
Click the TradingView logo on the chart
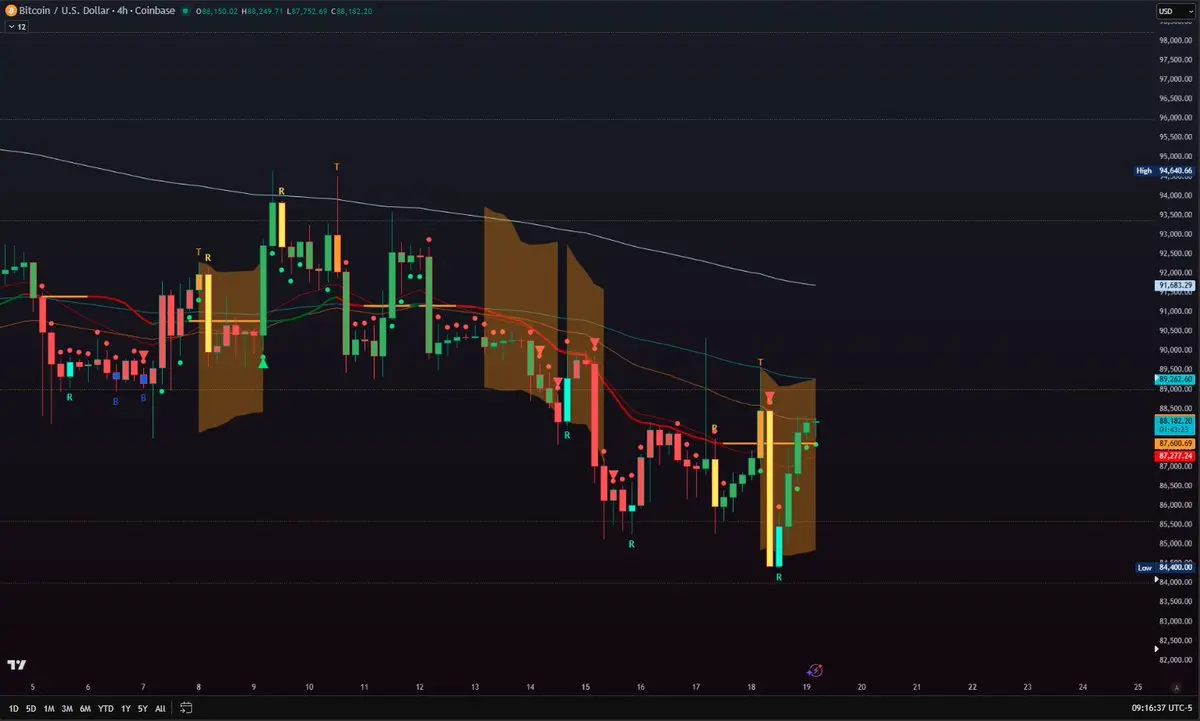16,665
